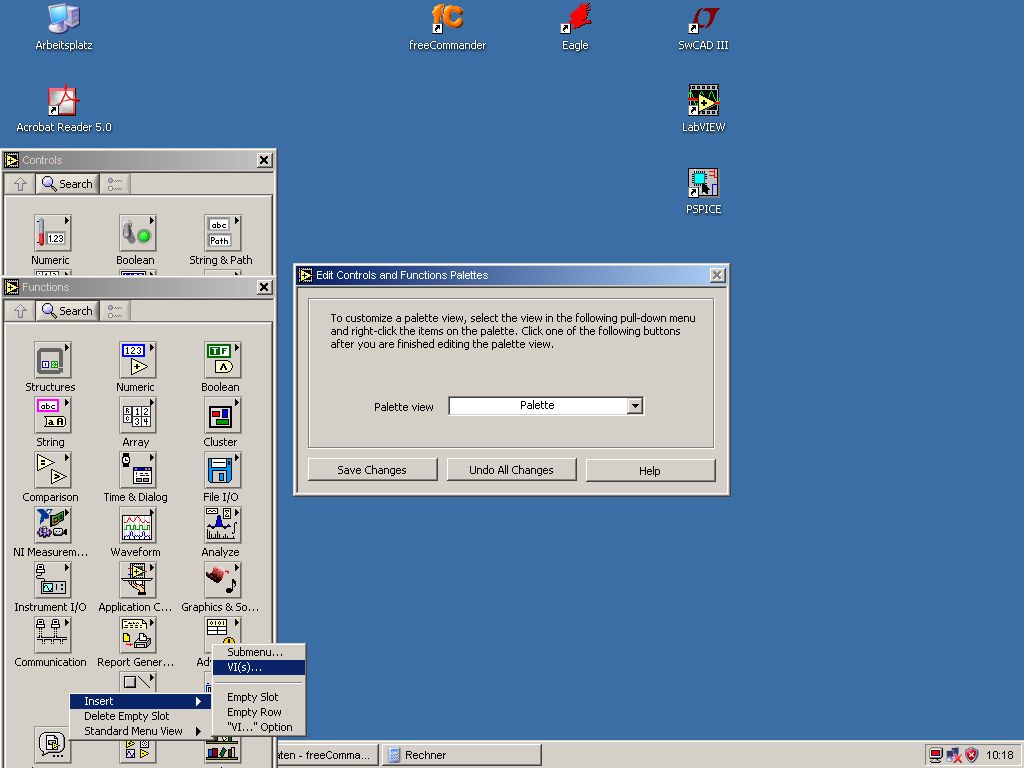
Task: Open the Instrument I/O palette
Action: click(x=52, y=580)
